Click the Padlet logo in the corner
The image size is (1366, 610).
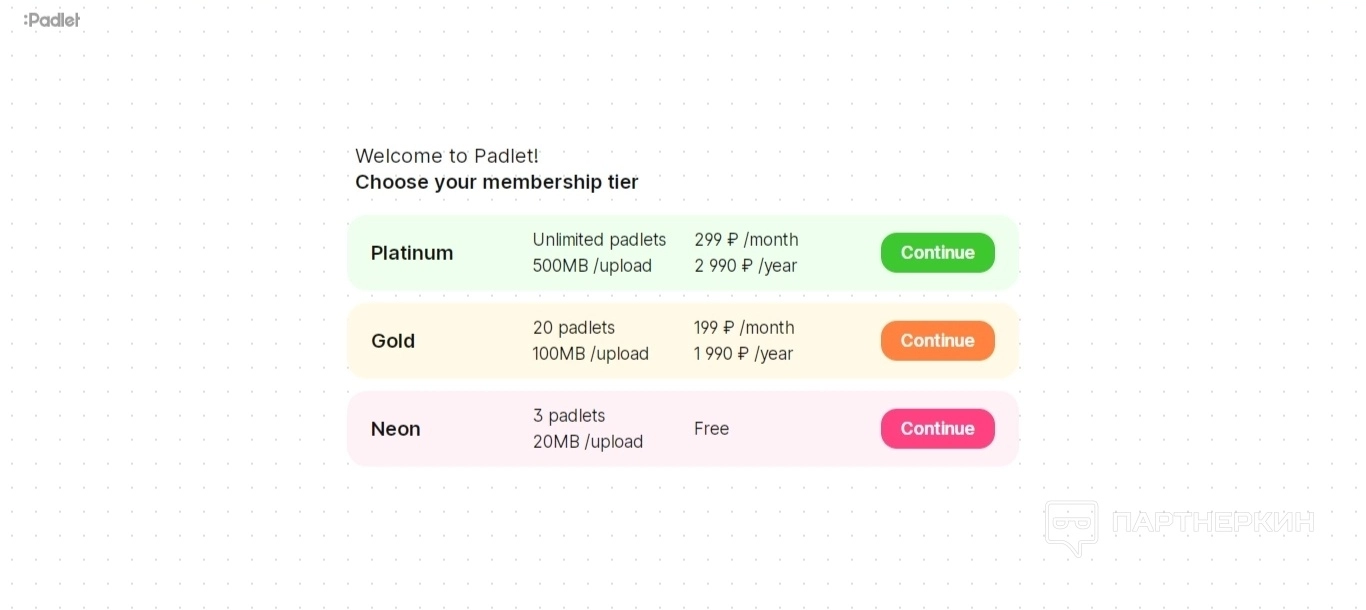(52, 20)
